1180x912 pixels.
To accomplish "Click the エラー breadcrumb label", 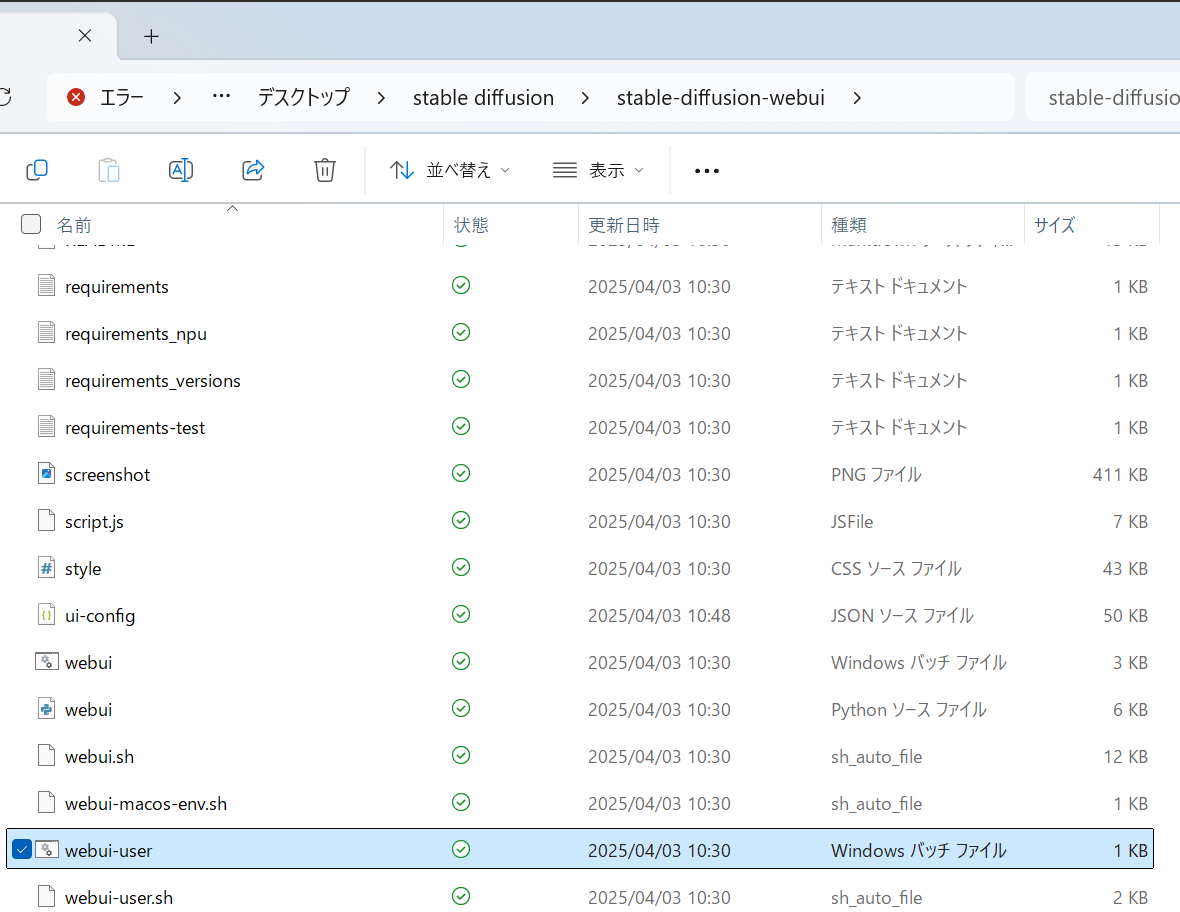I will point(121,97).
